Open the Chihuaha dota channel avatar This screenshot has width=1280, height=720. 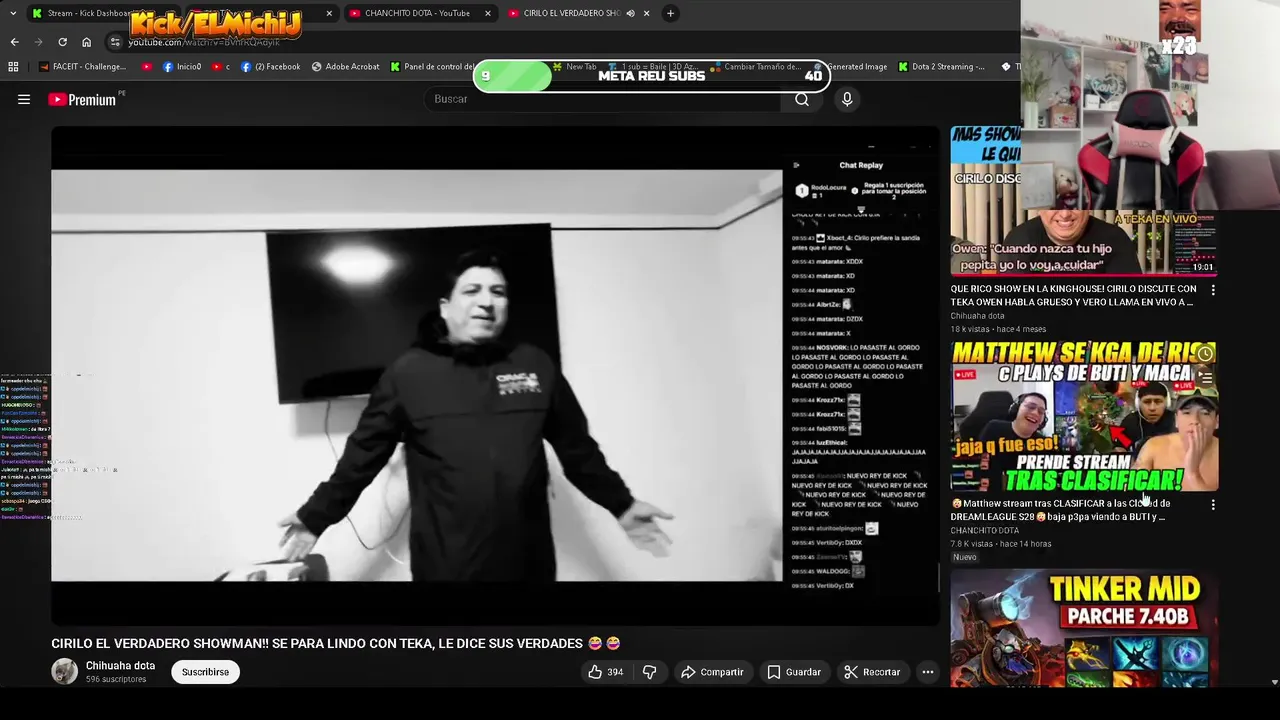point(64,671)
